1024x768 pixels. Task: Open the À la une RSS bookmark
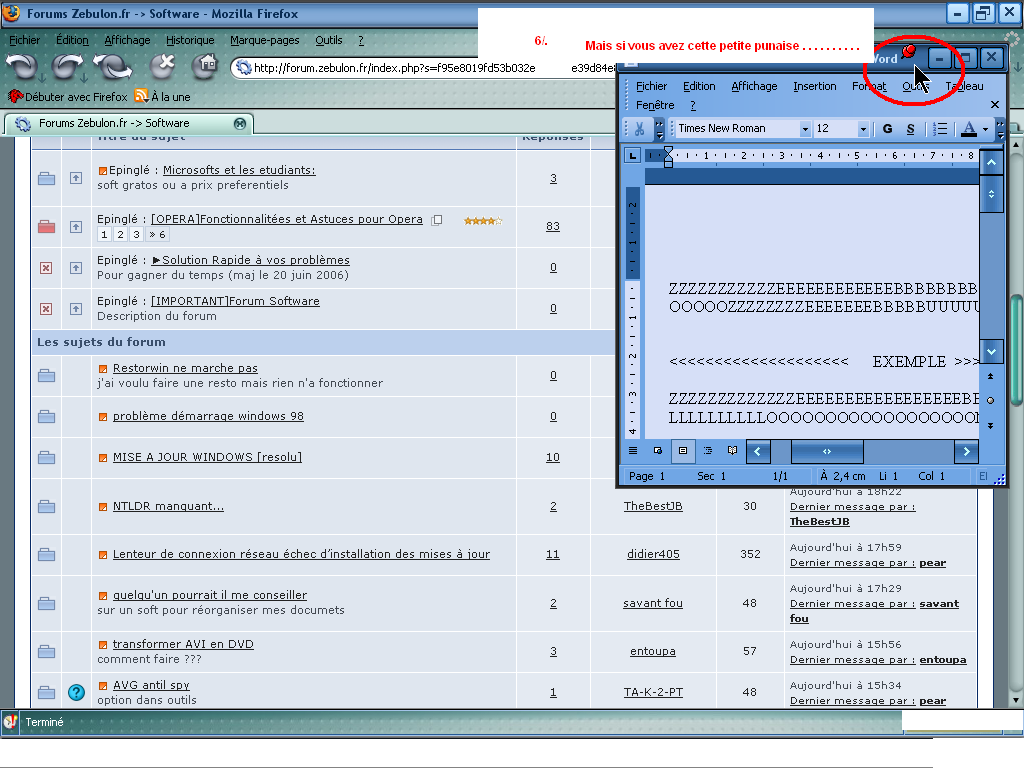(162, 97)
